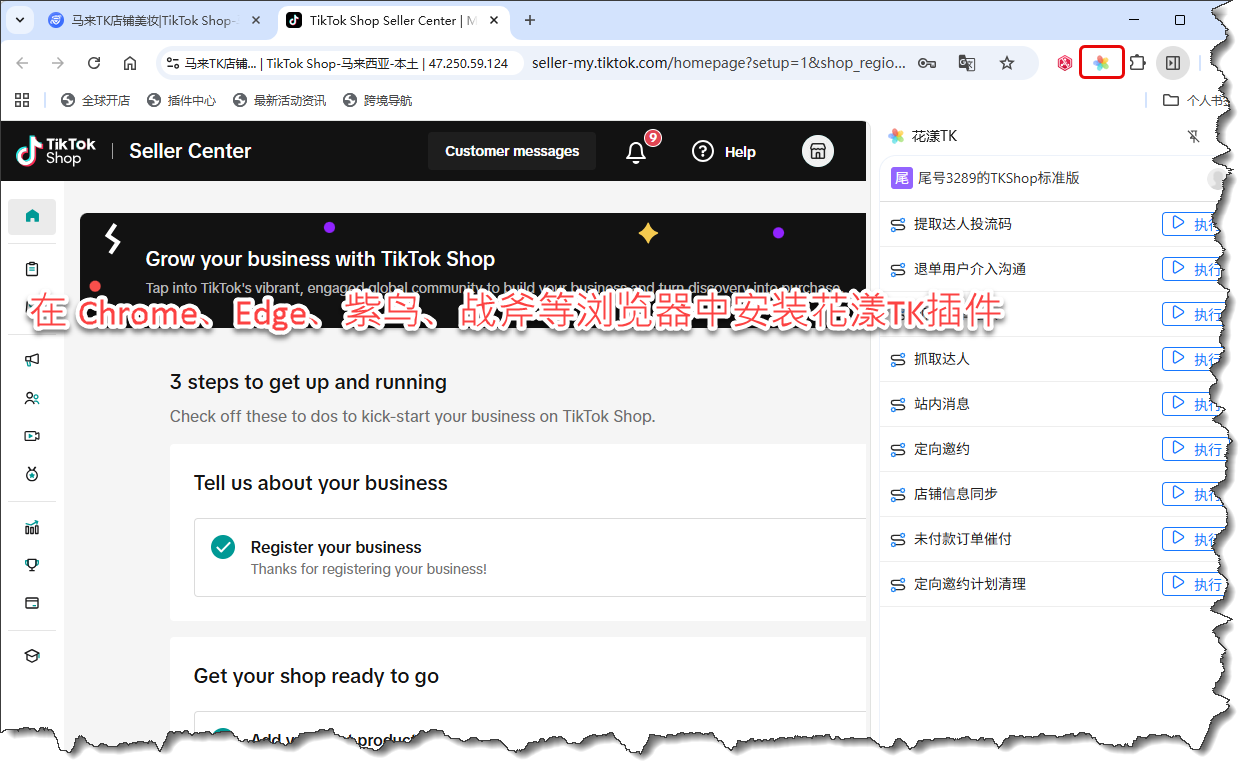Open the 跨境导航 bookmark
This screenshot has height=775, width=1255.
pos(377,100)
